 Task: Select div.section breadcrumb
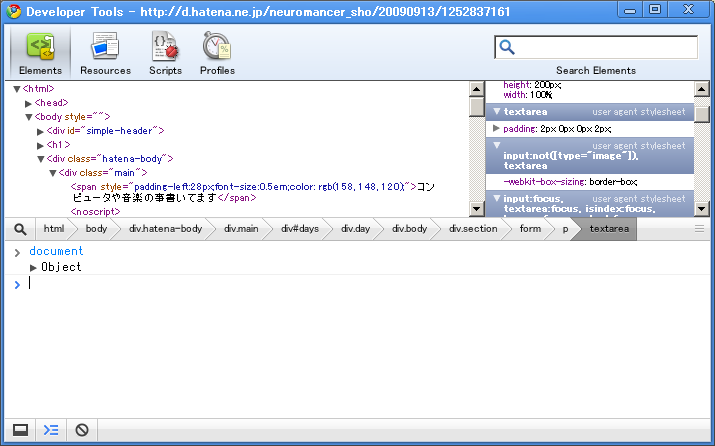click(473, 229)
